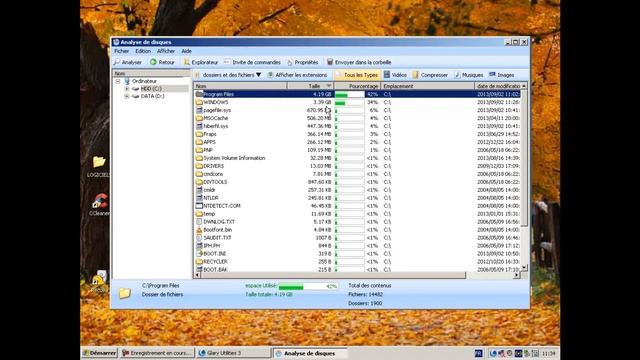Open Propriétés from the toolbar
The image size is (640, 360).
302,62
